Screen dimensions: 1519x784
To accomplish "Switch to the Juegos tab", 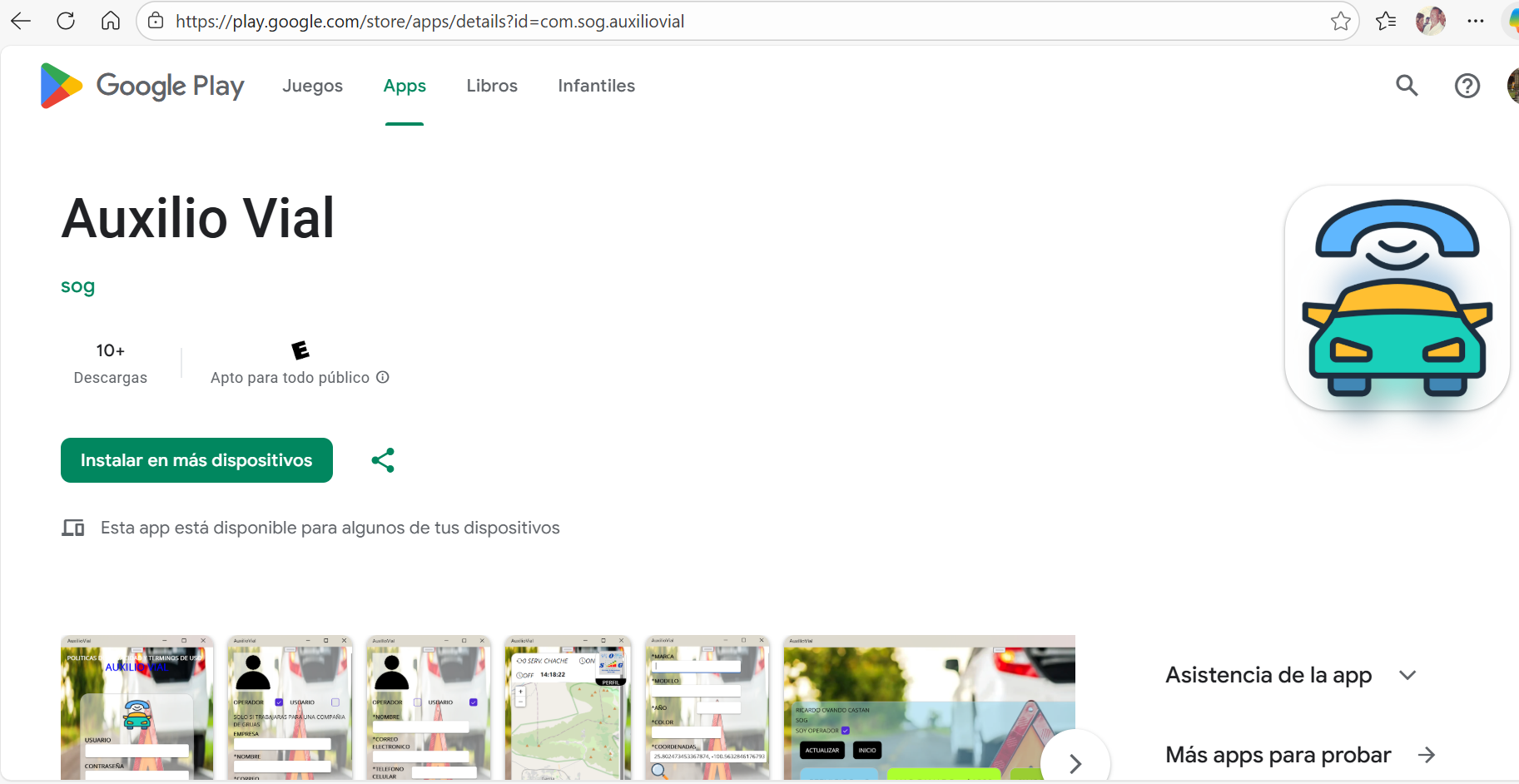I will pyautogui.click(x=312, y=86).
